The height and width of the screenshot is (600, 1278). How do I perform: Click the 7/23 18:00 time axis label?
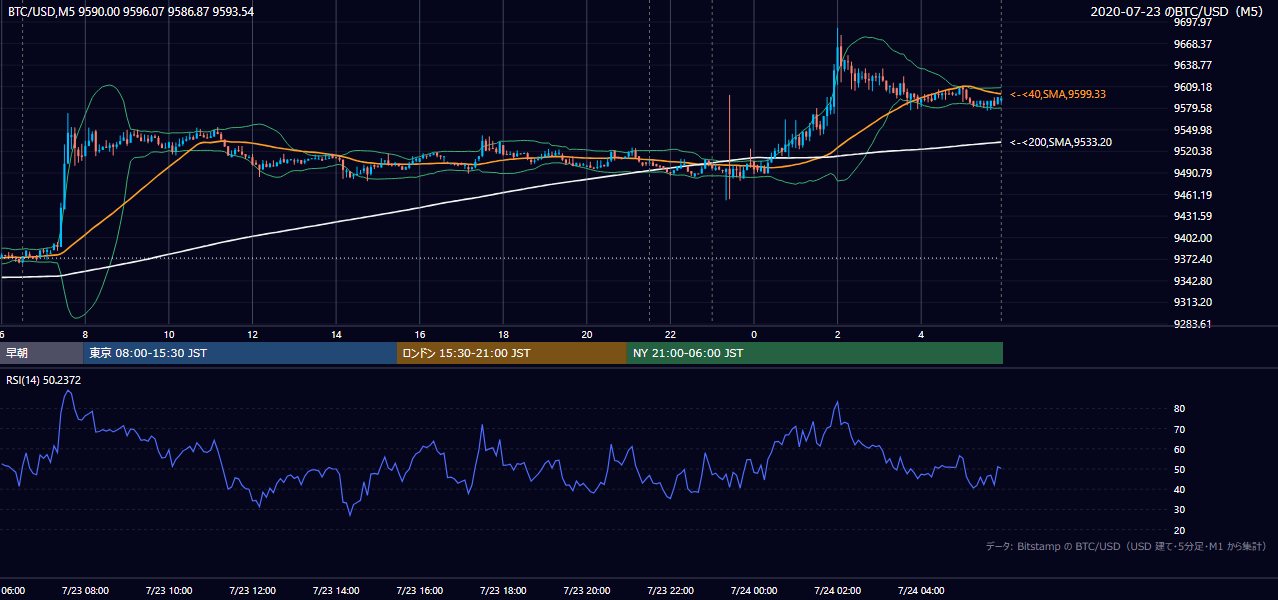[x=503, y=591]
